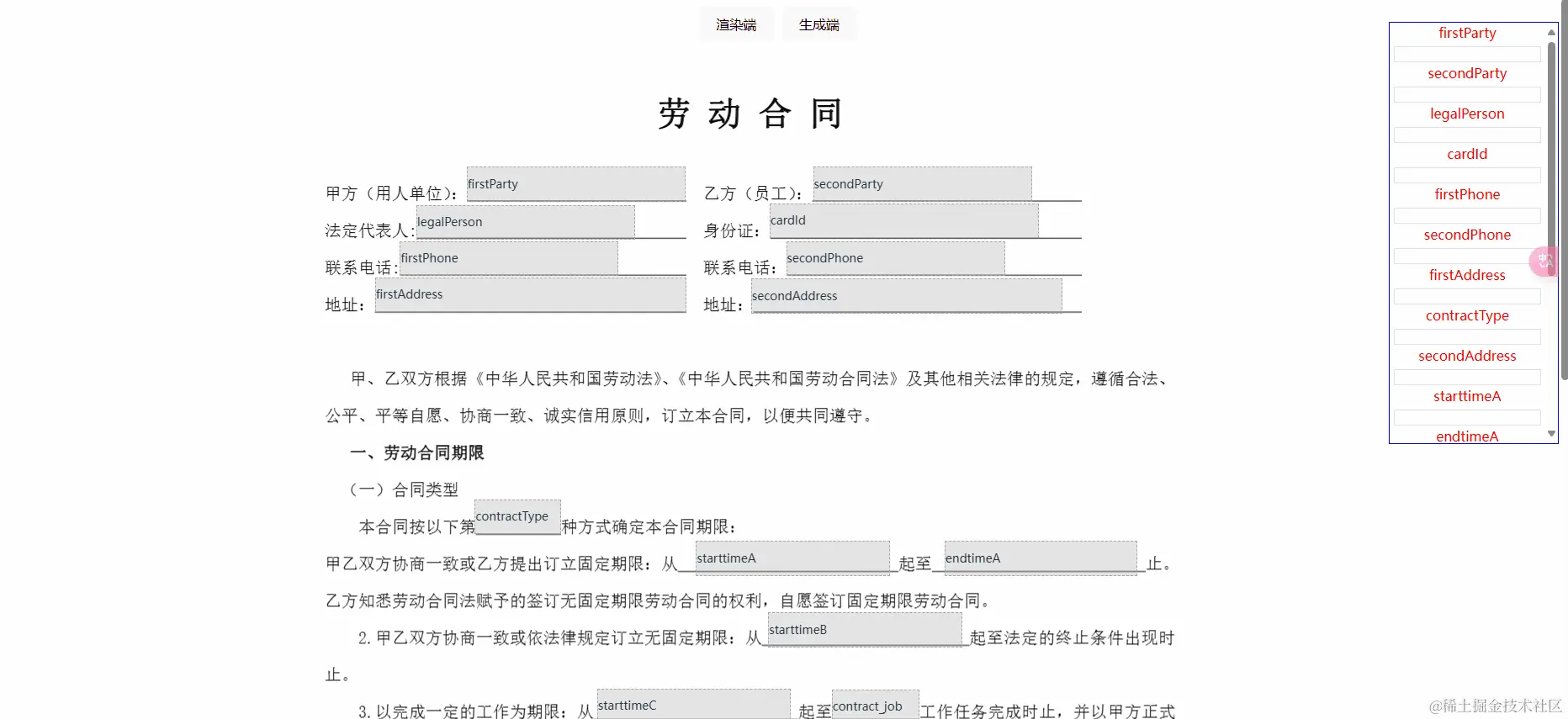Viewport: 1568px width, 719px height.
Task: Click the endtimeA field in the contract
Action: pyautogui.click(x=1041, y=558)
